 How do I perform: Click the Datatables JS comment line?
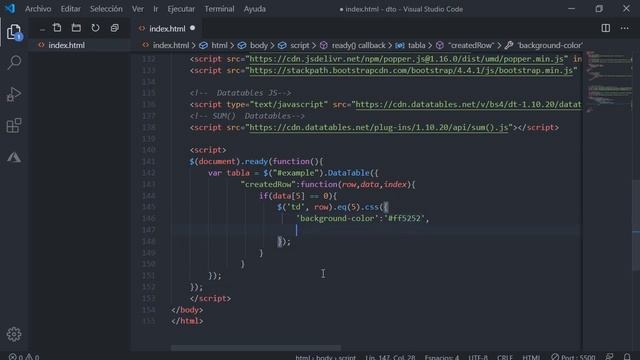point(240,93)
